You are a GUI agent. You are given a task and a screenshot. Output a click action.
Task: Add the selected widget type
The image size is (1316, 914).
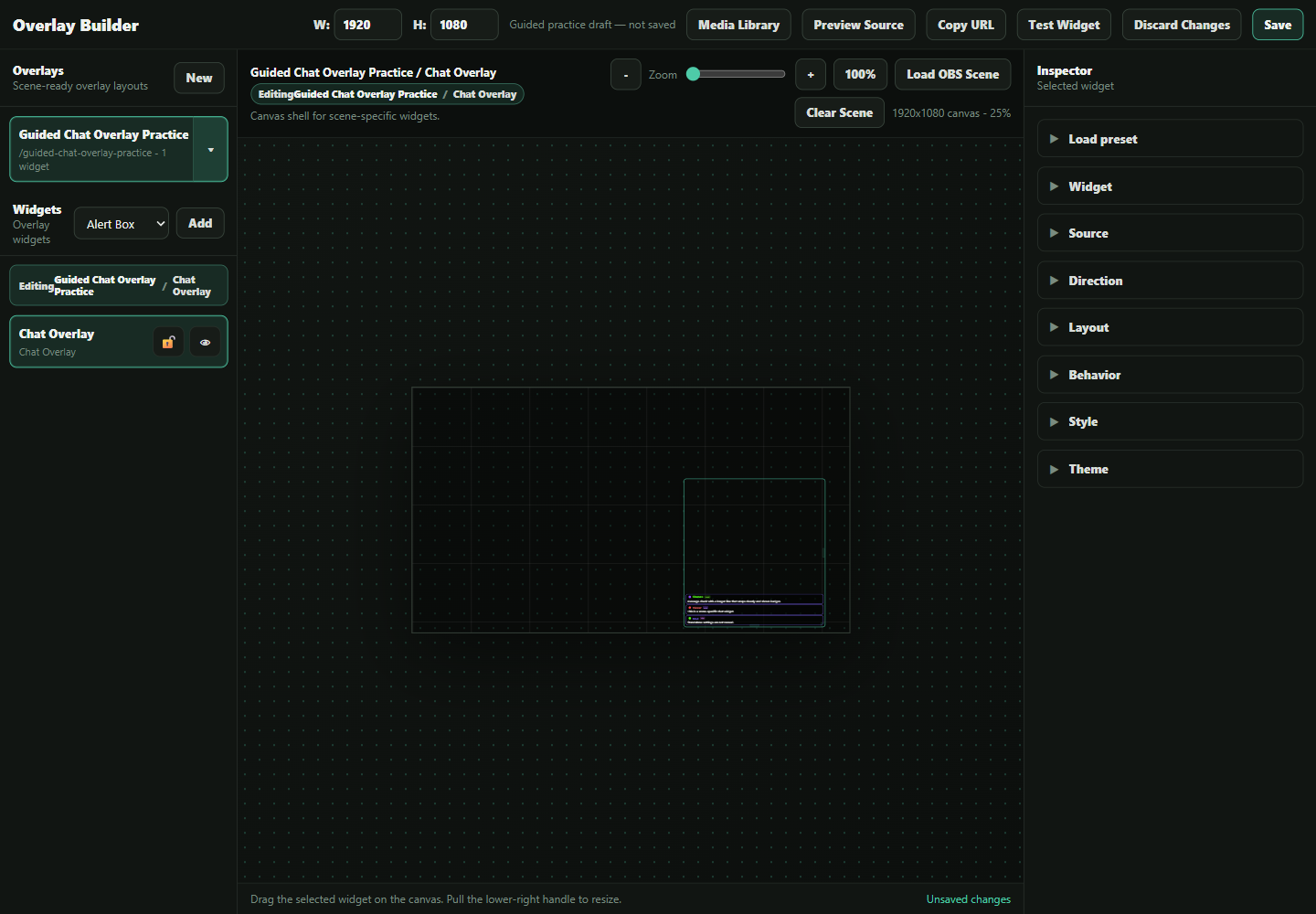coord(200,223)
